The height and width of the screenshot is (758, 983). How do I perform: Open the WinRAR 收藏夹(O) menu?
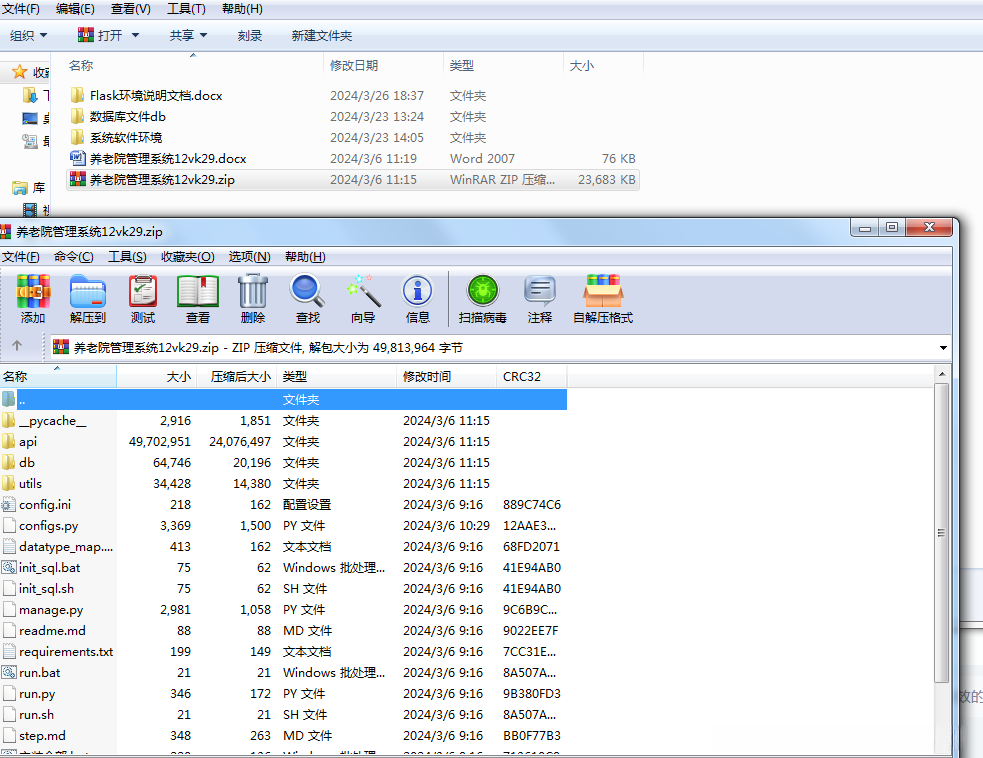click(x=187, y=256)
